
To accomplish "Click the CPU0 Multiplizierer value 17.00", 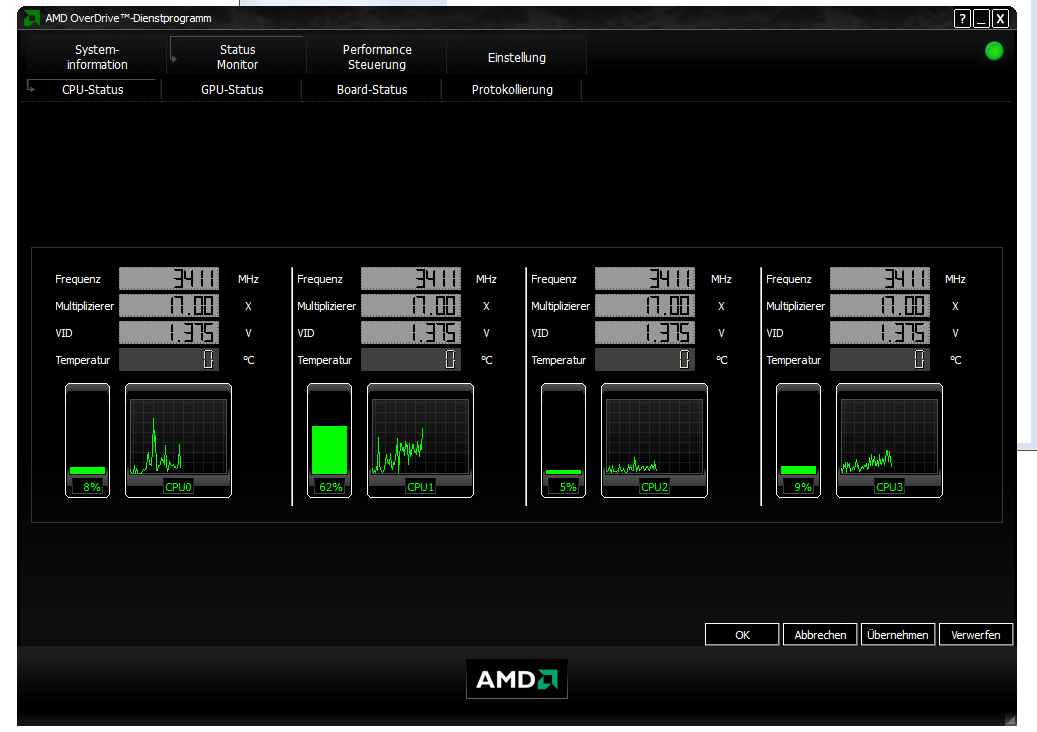I will (169, 305).
